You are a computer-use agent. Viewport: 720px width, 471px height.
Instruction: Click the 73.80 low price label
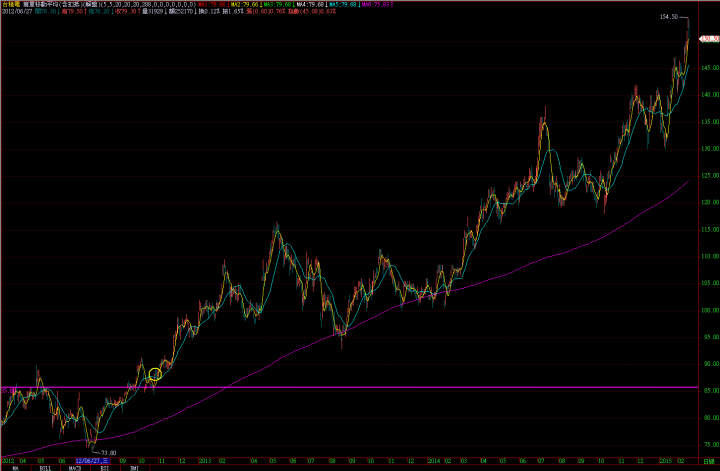[108, 453]
